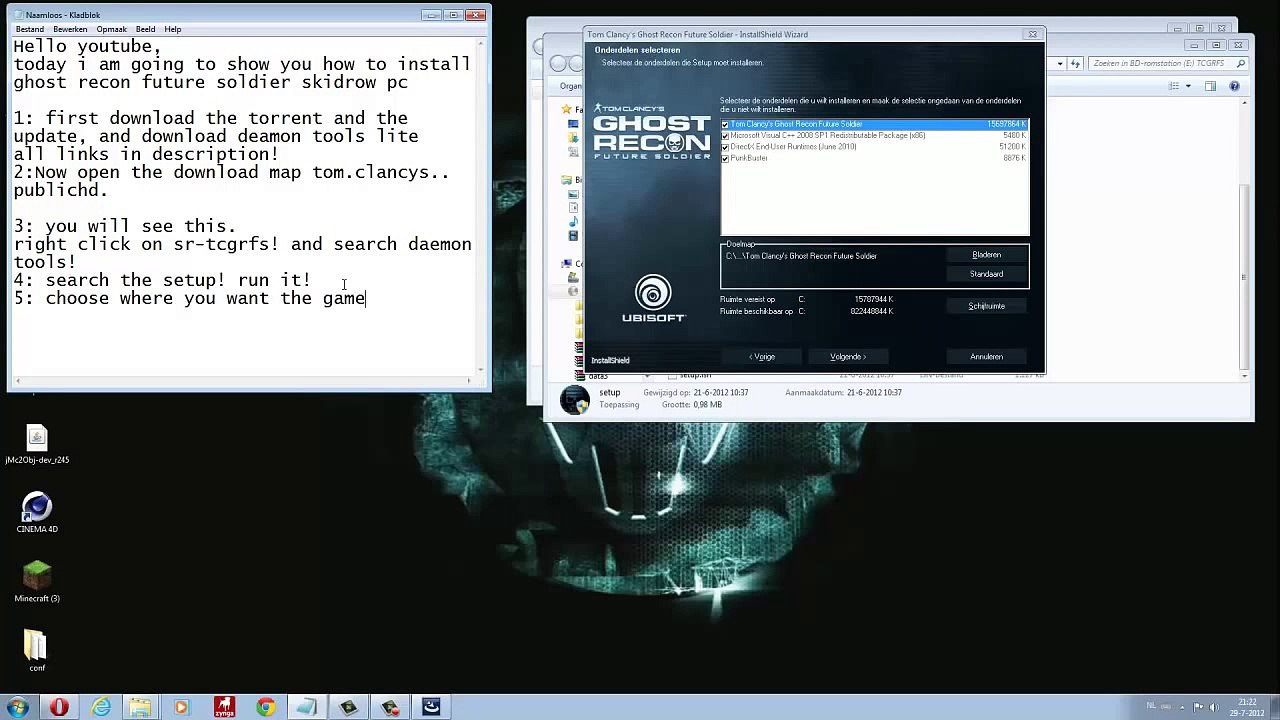Screen dimensions: 1280x720
Task: Open Explorer help question mark icon
Action: [1234, 86]
